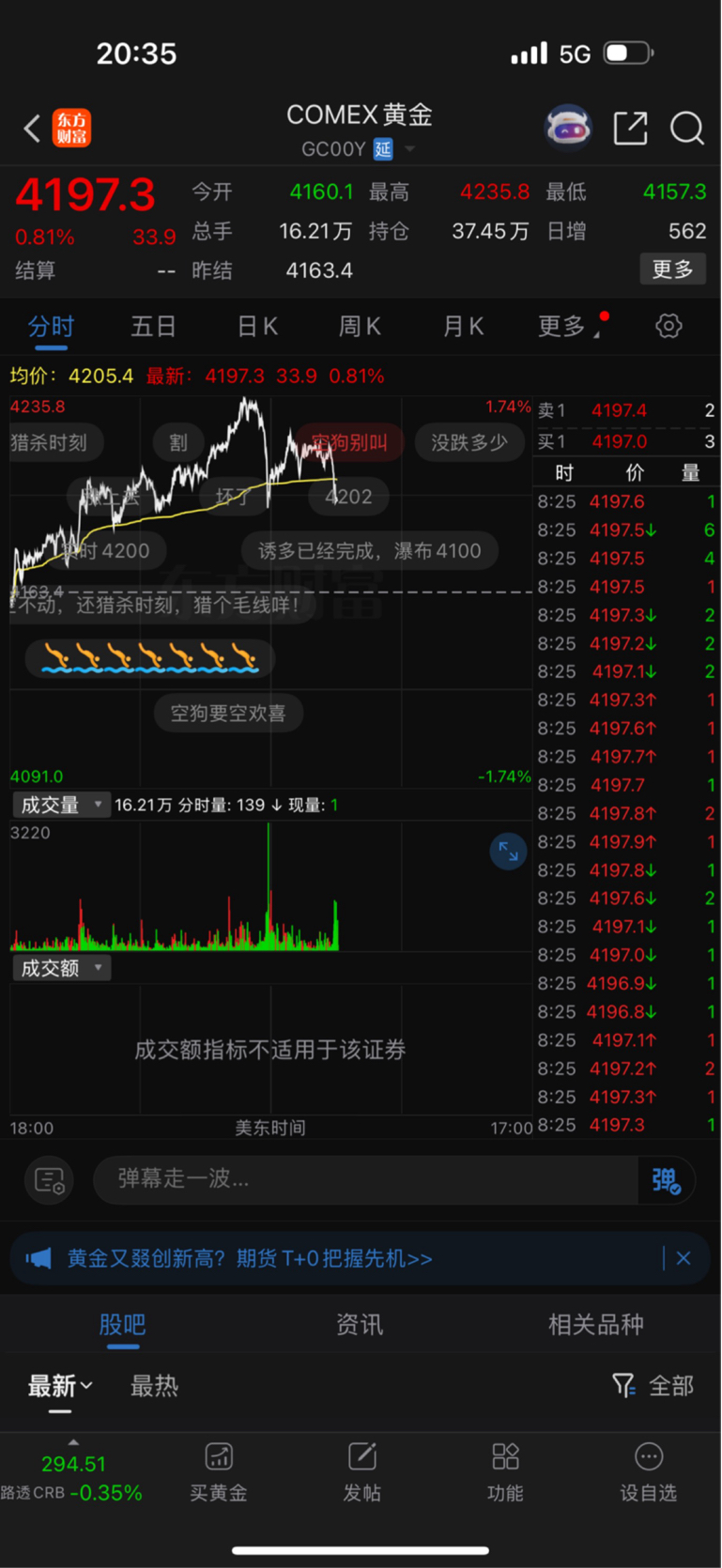Tap the swimmer emoji danmaku bubble
Image resolution: width=722 pixels, height=1568 pixels.
coord(150,659)
